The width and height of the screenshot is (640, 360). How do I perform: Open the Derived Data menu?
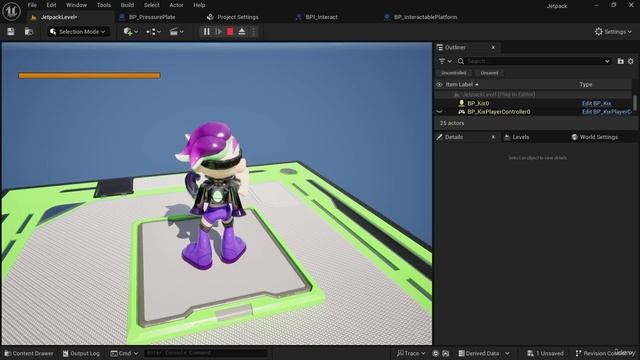[x=484, y=353]
